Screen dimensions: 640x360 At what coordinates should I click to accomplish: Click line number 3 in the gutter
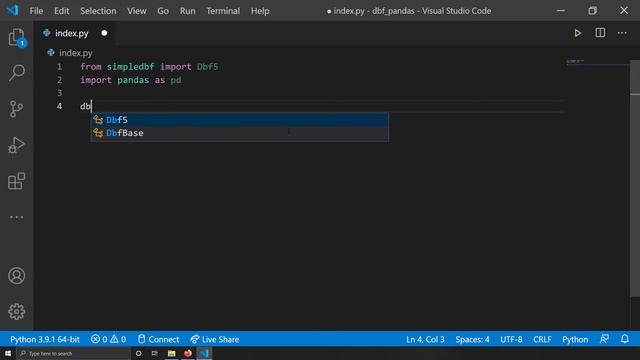[60, 93]
